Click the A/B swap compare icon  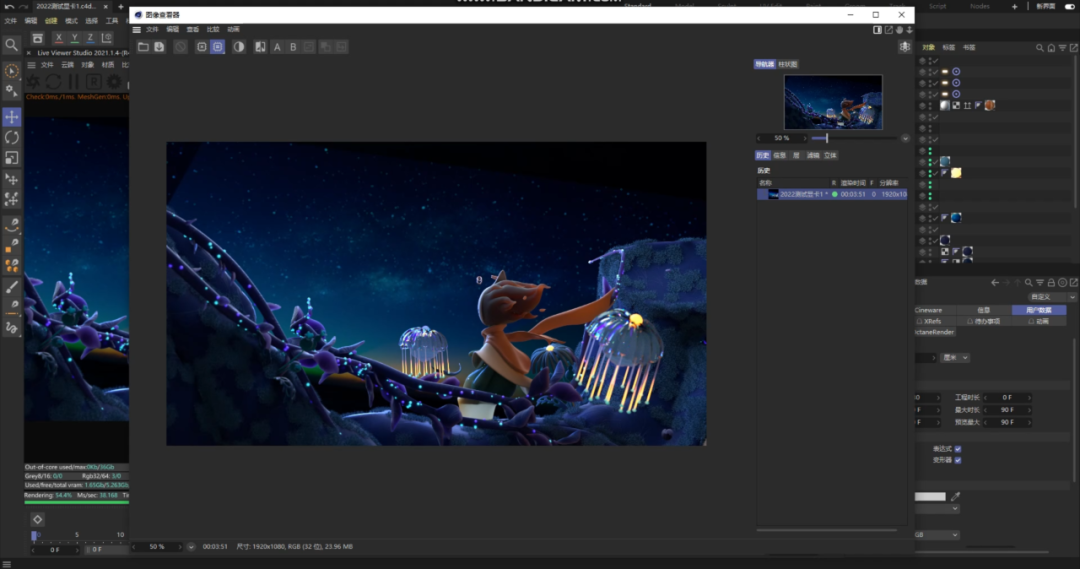pyautogui.click(x=260, y=47)
